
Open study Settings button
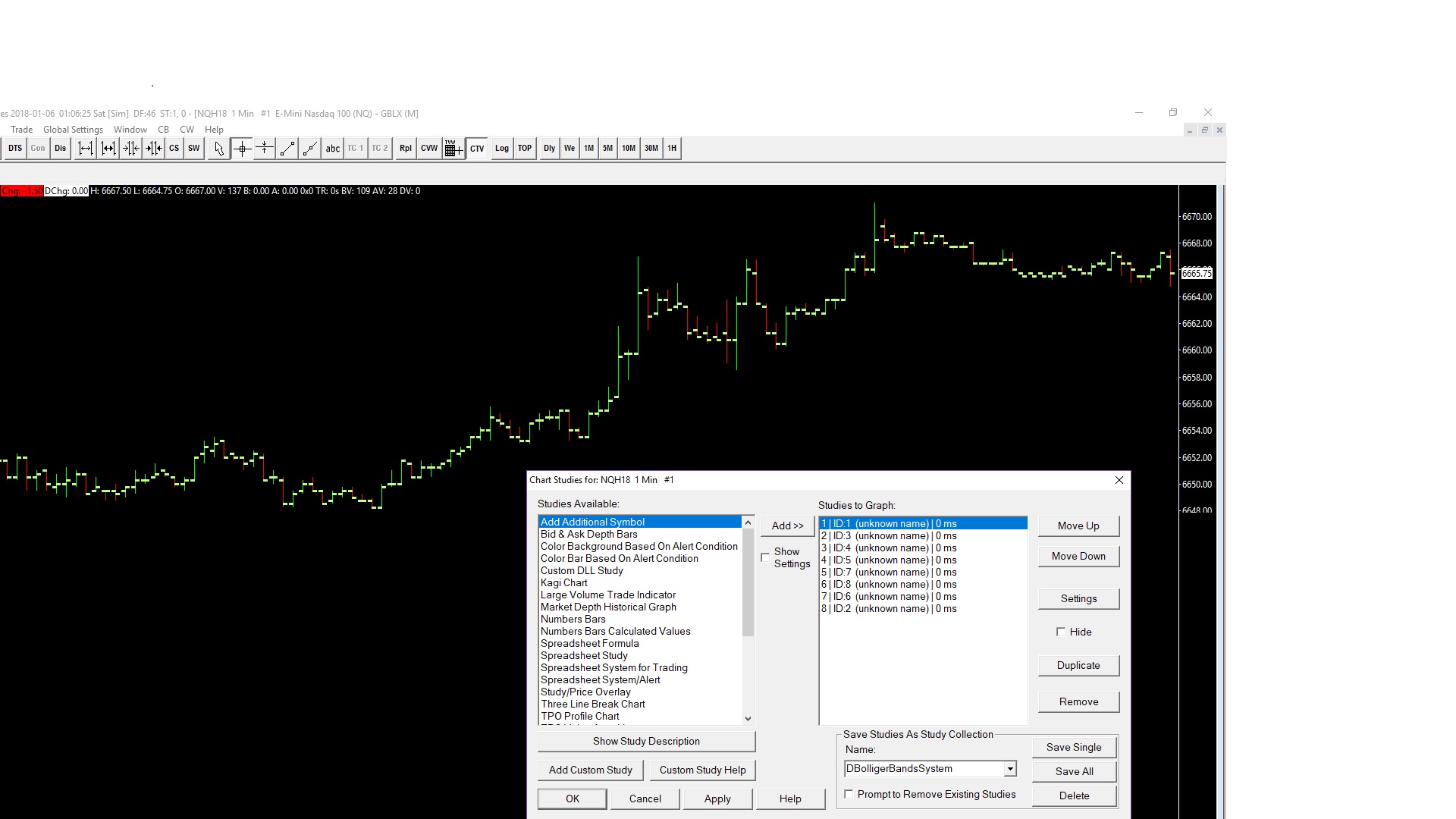[1078, 598]
